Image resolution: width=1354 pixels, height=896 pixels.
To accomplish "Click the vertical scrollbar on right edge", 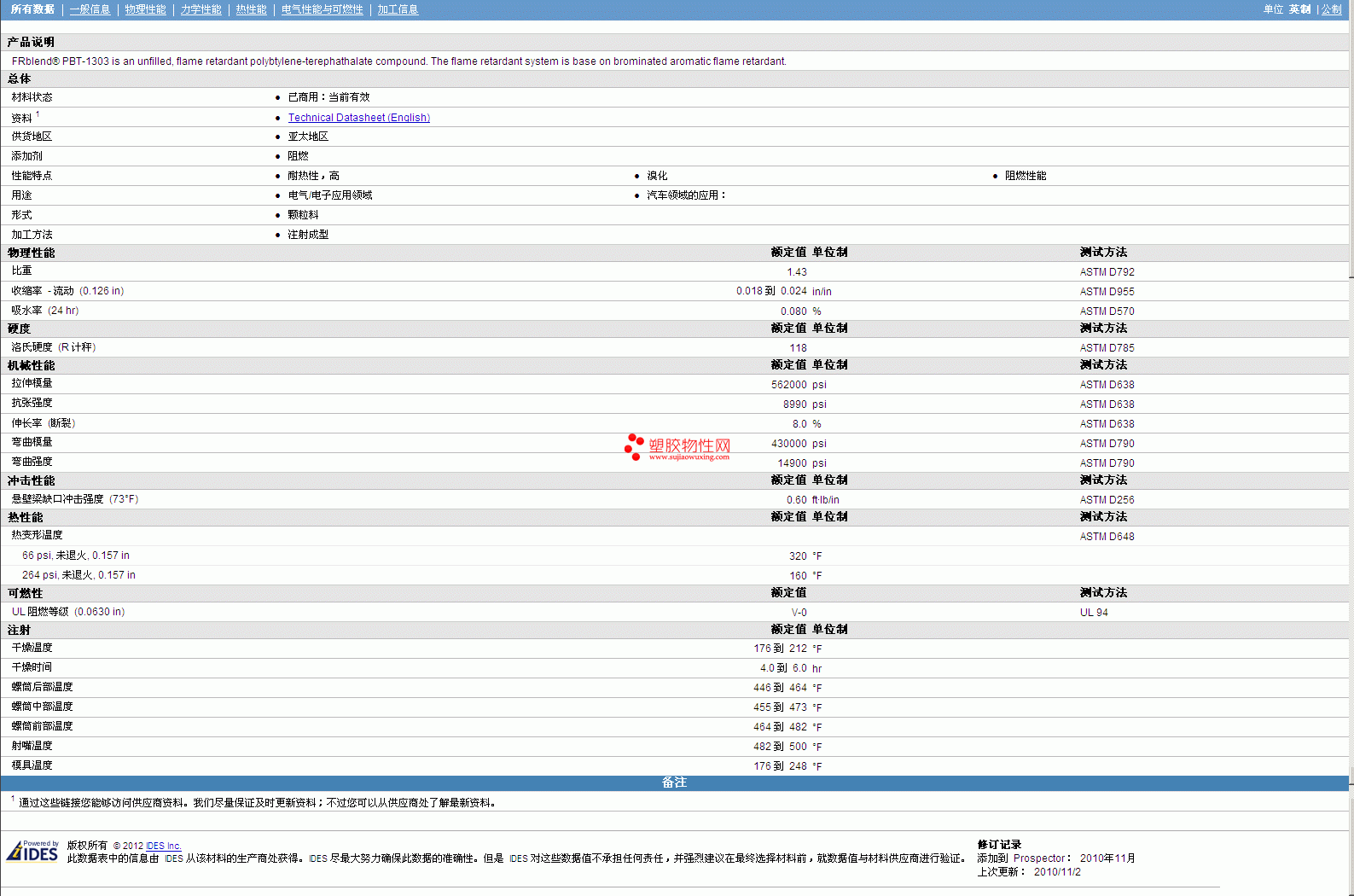I will tap(1351, 427).
